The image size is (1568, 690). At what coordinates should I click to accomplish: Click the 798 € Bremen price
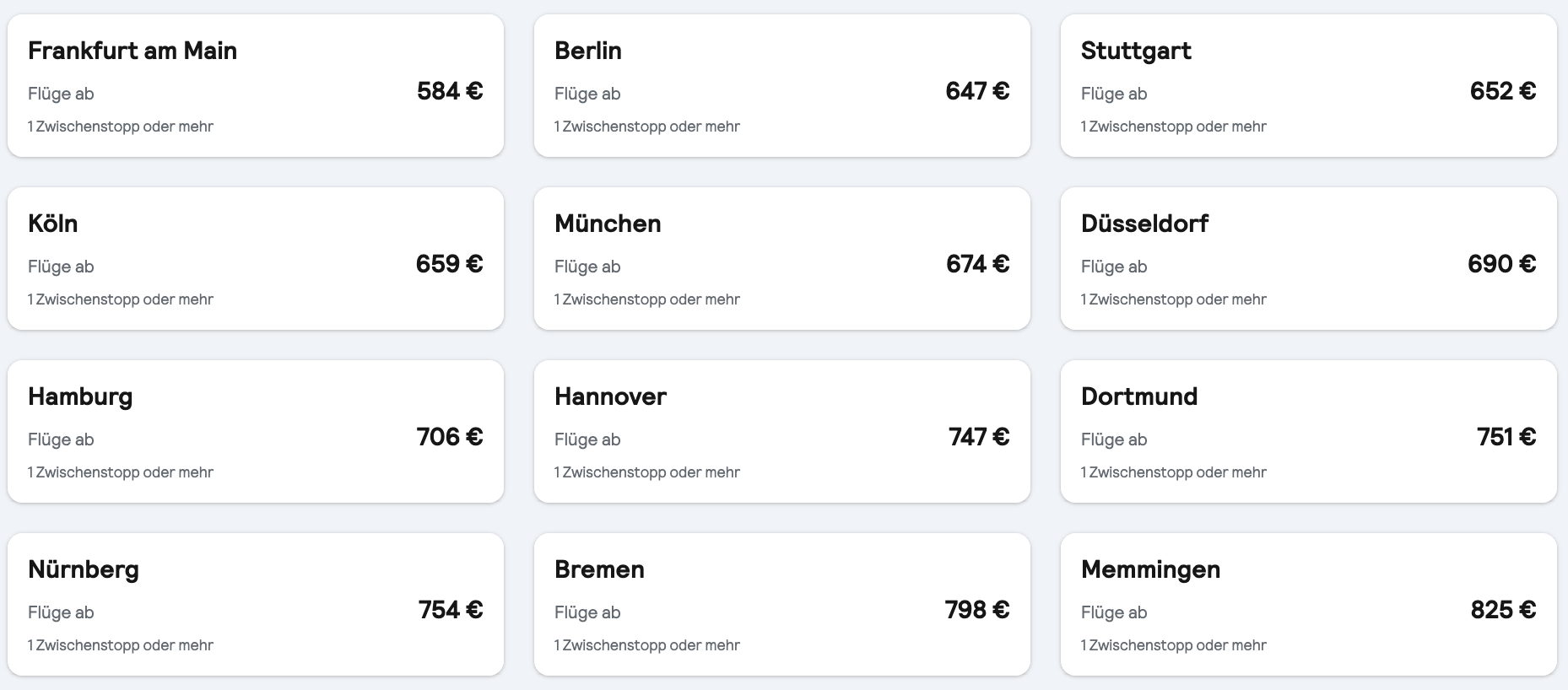(x=977, y=610)
